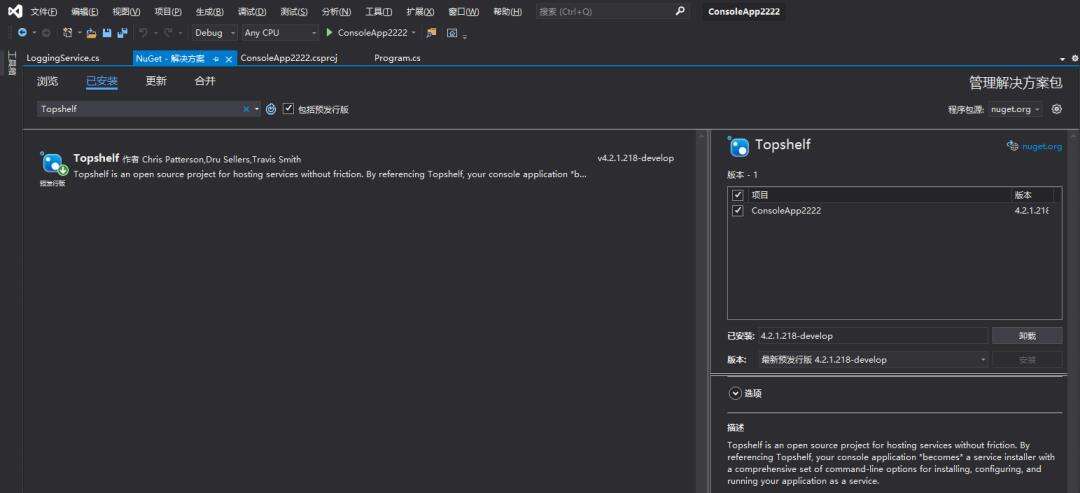Open the Build (生成) menu
1080x493 pixels.
tap(209, 12)
